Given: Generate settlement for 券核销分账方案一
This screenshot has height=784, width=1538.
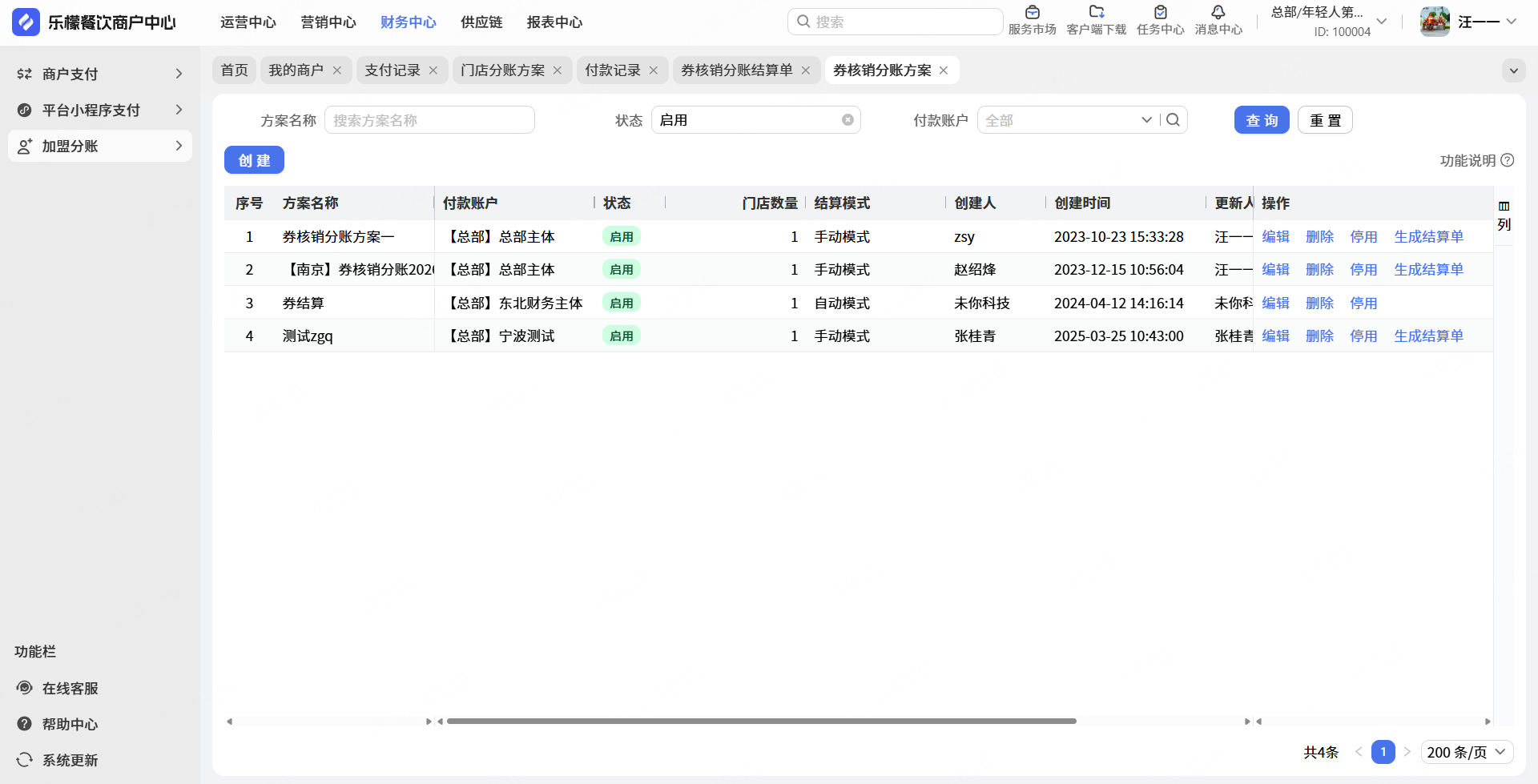Looking at the screenshot, I should coord(1429,237).
